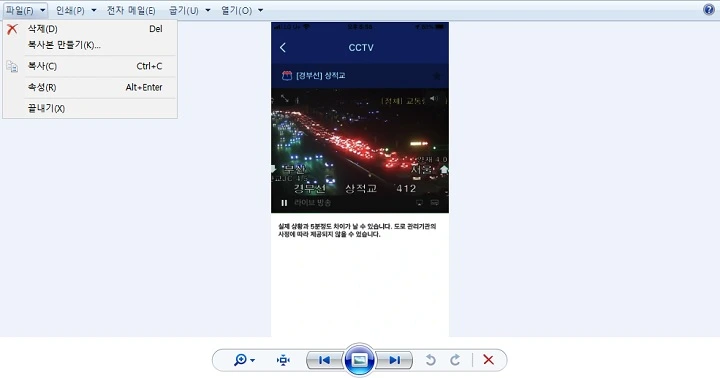Start the slideshow with center button

360,360
